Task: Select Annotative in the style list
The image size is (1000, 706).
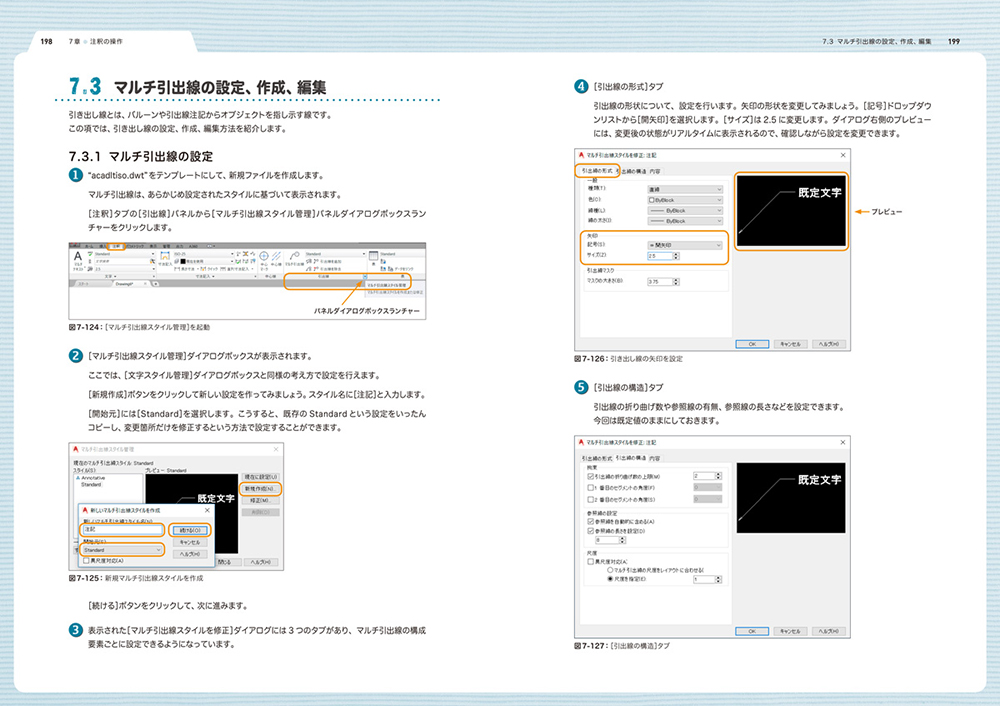Action: point(93,478)
